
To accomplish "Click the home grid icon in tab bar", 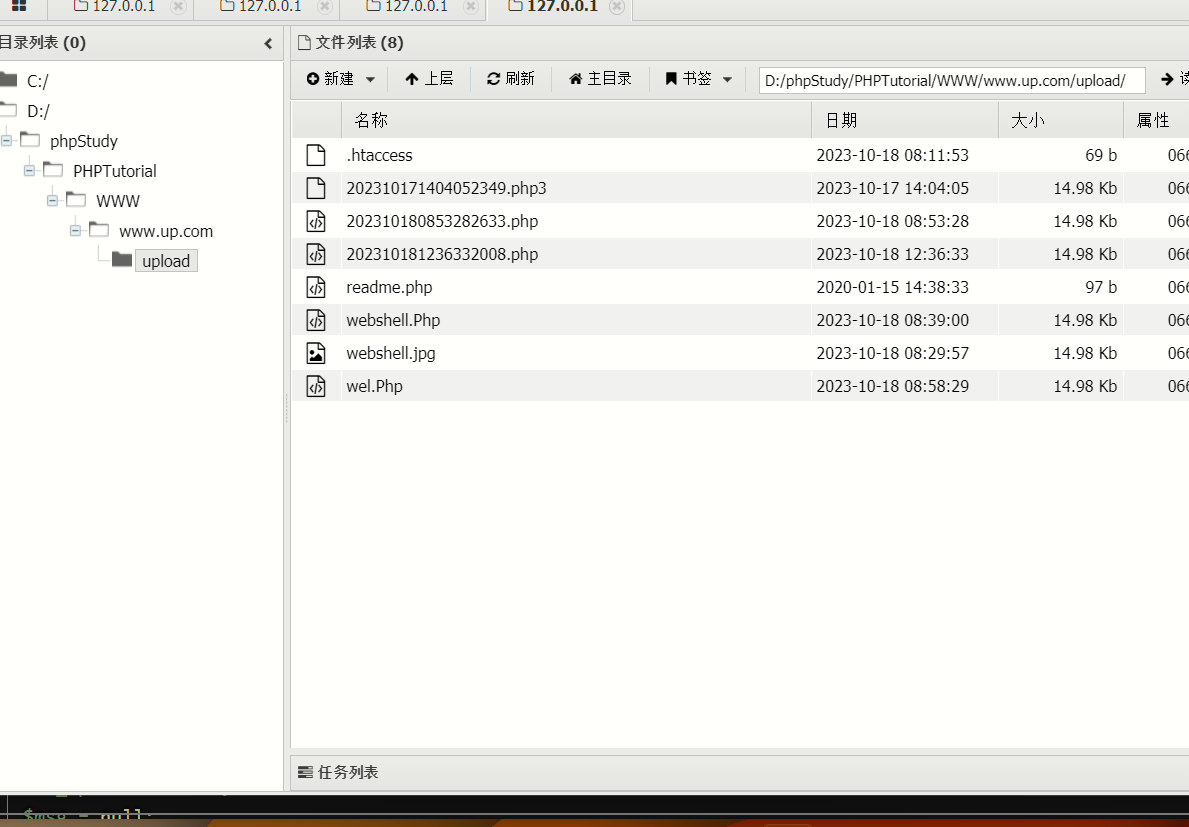I will [19, 7].
